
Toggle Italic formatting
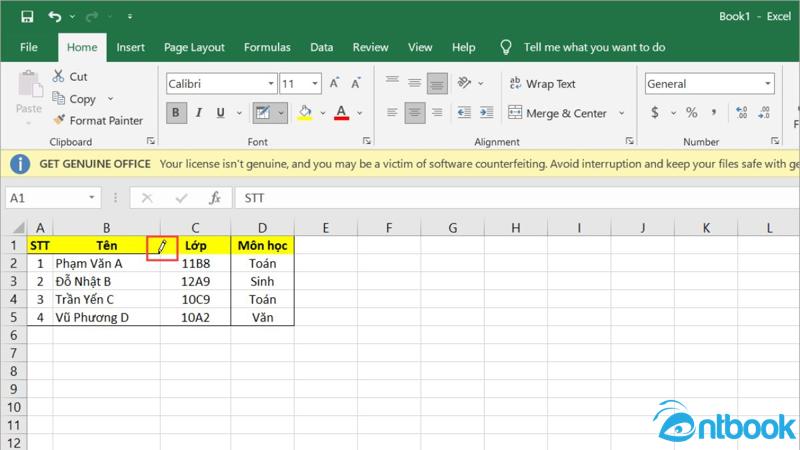click(x=198, y=113)
